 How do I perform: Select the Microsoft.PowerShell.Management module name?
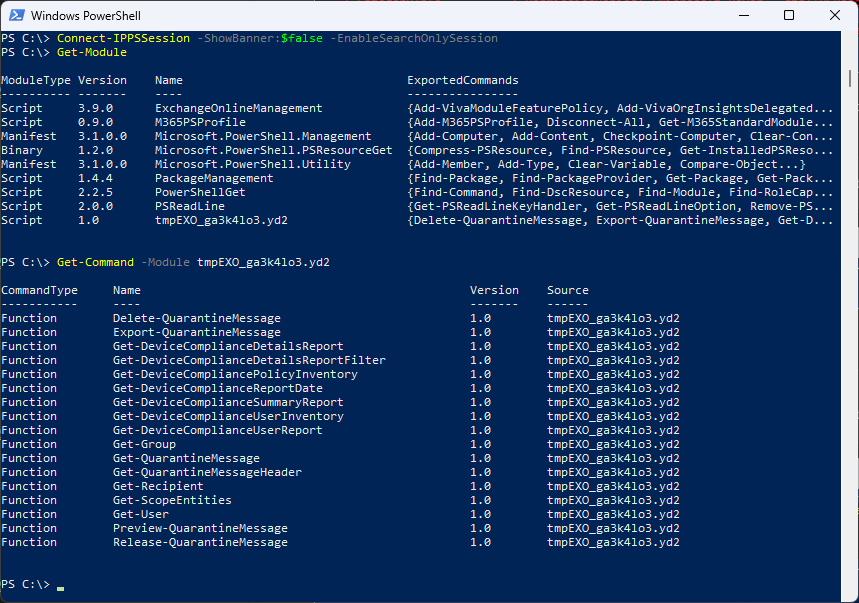(263, 136)
